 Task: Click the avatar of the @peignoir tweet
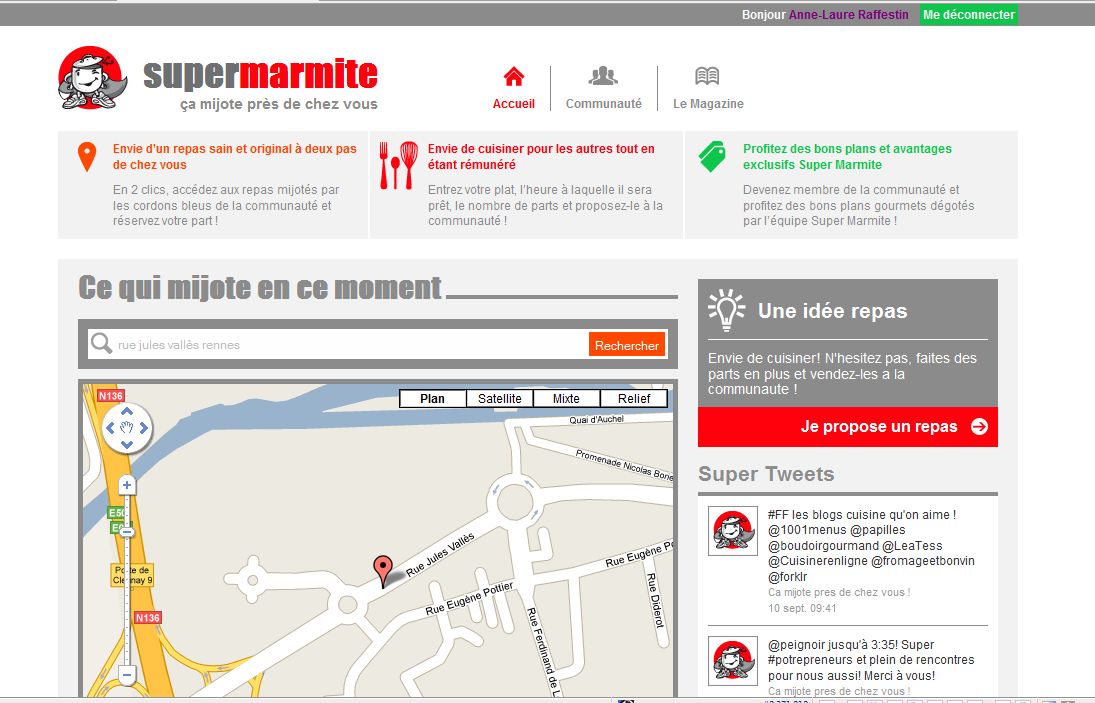pyautogui.click(x=733, y=661)
